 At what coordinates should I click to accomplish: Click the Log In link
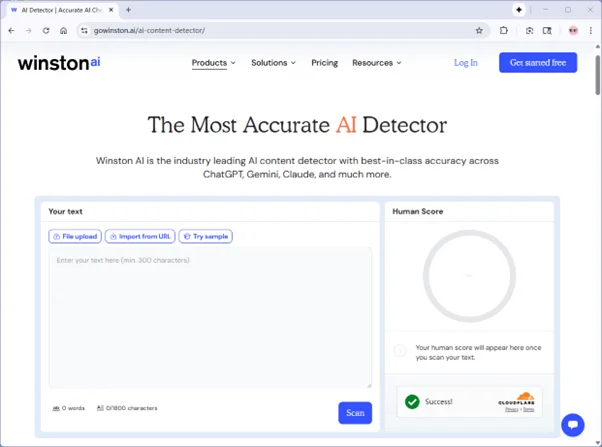point(465,63)
